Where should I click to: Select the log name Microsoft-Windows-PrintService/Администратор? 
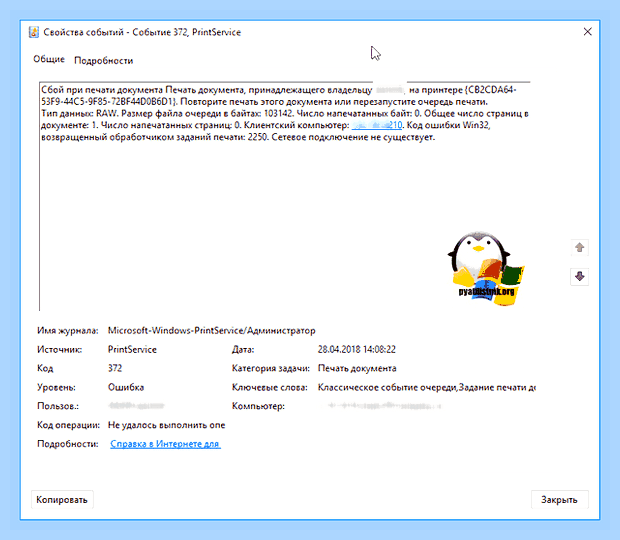pyautogui.click(x=212, y=330)
